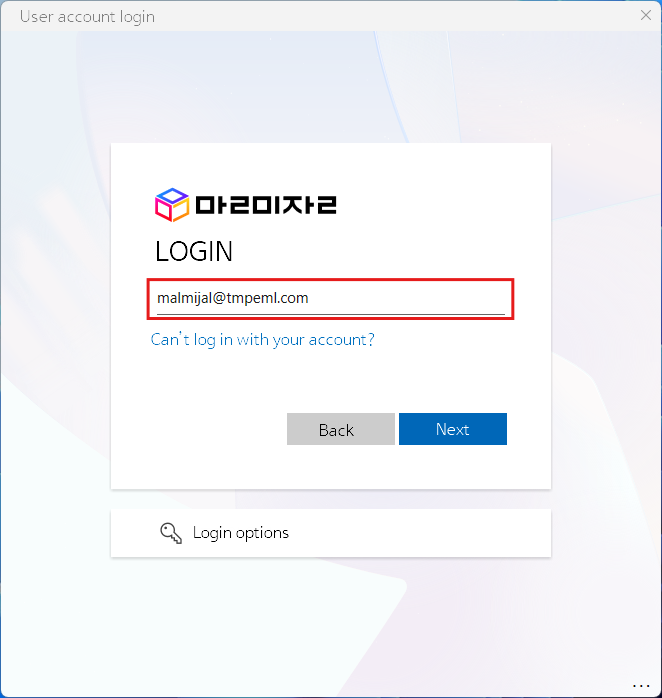Screen dimensions: 662x698
Task: Click the LOGIN heading text
Action: click(x=194, y=251)
